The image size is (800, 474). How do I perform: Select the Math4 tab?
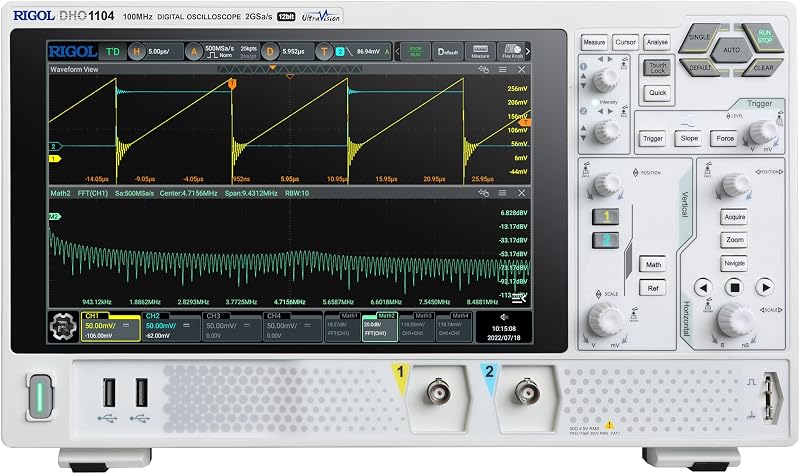pos(454,327)
